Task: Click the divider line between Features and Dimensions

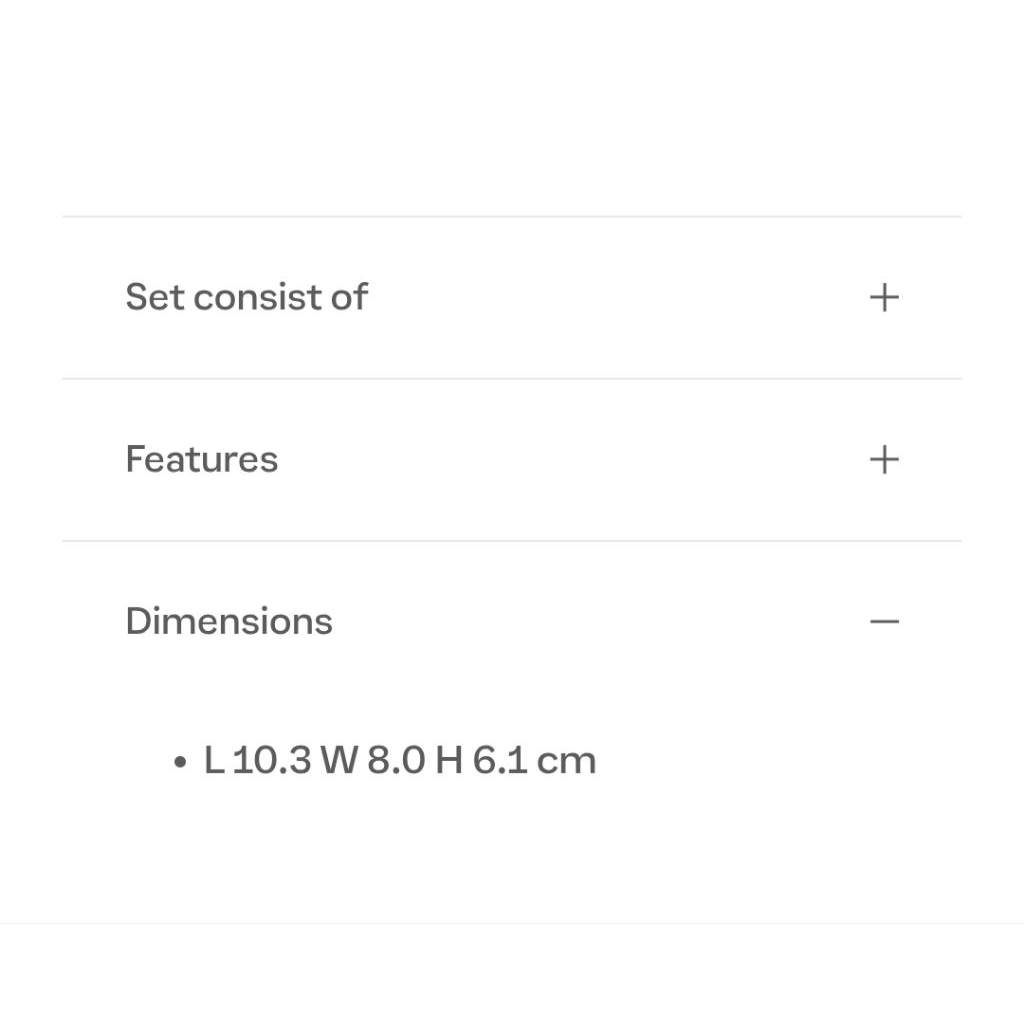Action: pyautogui.click(x=512, y=541)
